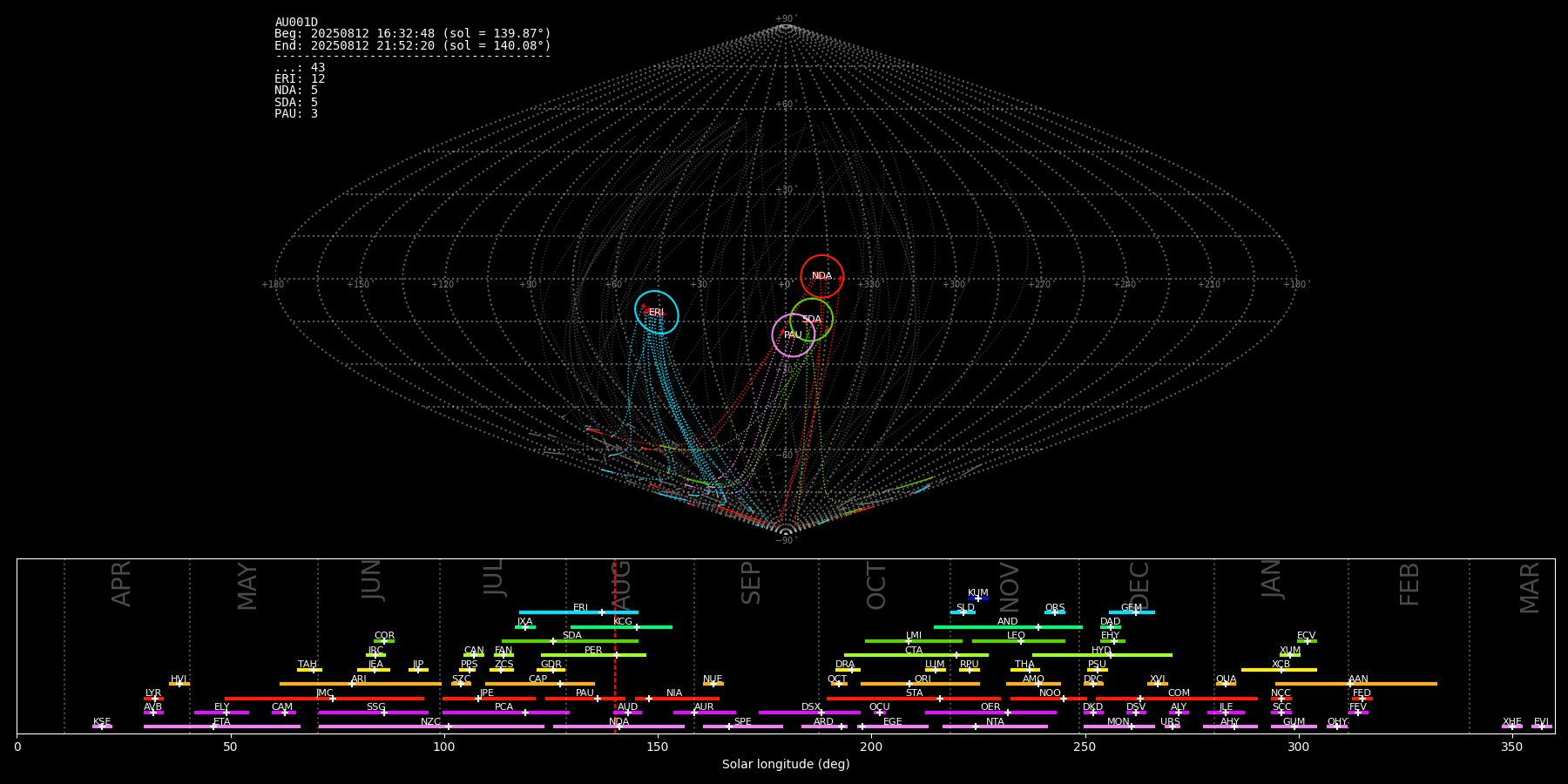Select the JMC shower bar on timeline
Viewport: 1568px width, 784px height.
(325, 699)
